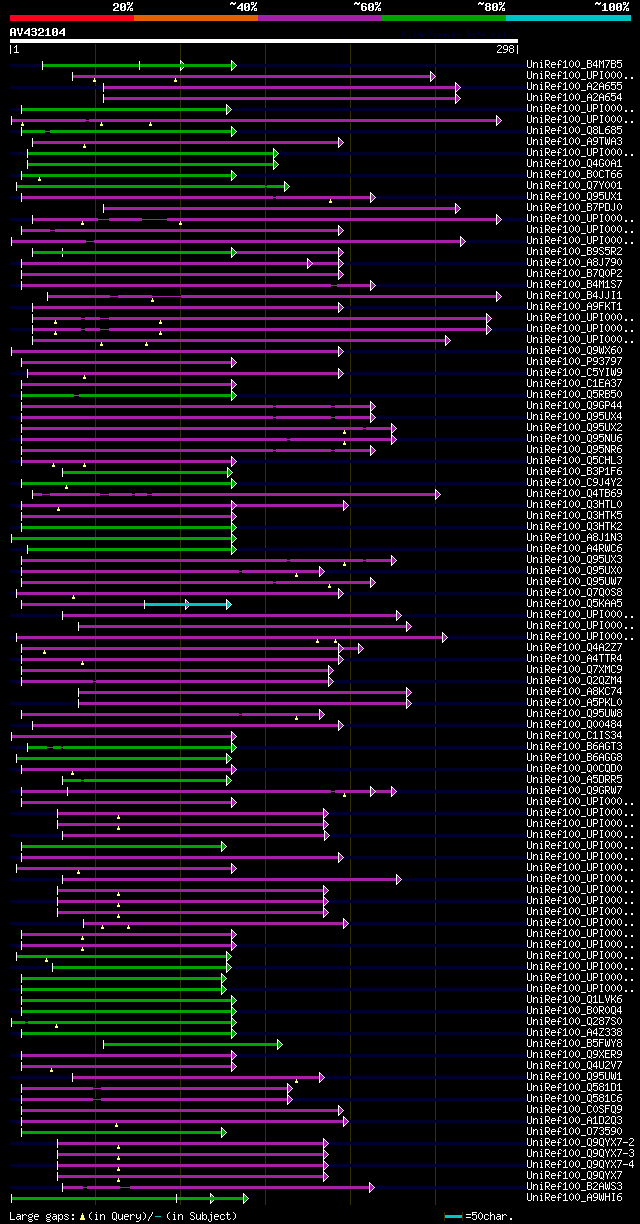
Task: Select the UniRef100_Q3HTK5 label
Action: [574, 516]
